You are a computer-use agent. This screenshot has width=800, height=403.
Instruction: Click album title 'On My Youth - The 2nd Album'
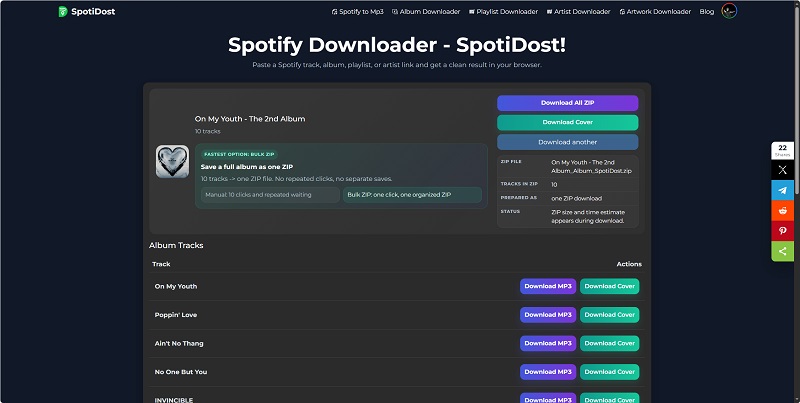(x=250, y=119)
